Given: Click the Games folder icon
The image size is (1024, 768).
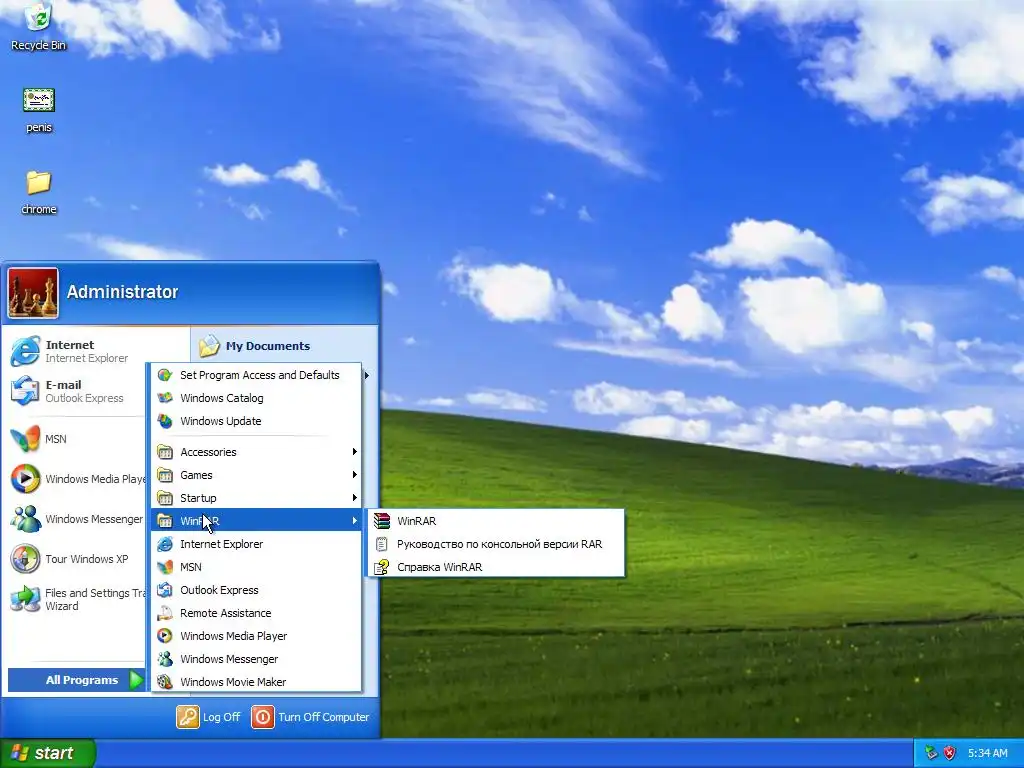Looking at the screenshot, I should [165, 475].
